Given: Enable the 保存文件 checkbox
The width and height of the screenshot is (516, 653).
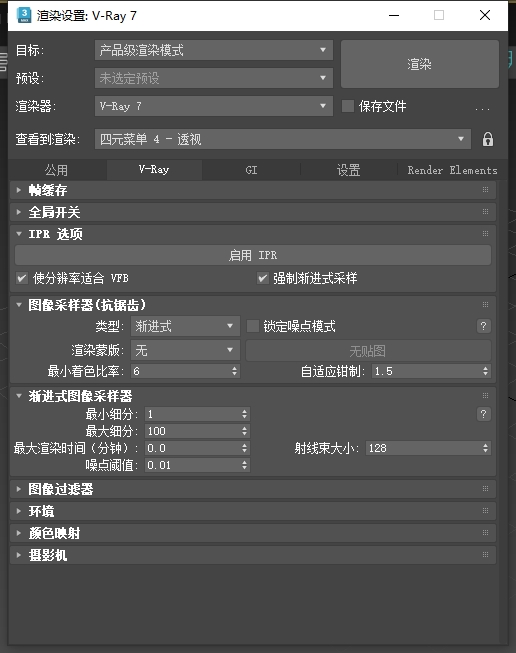Looking at the screenshot, I should [x=348, y=106].
